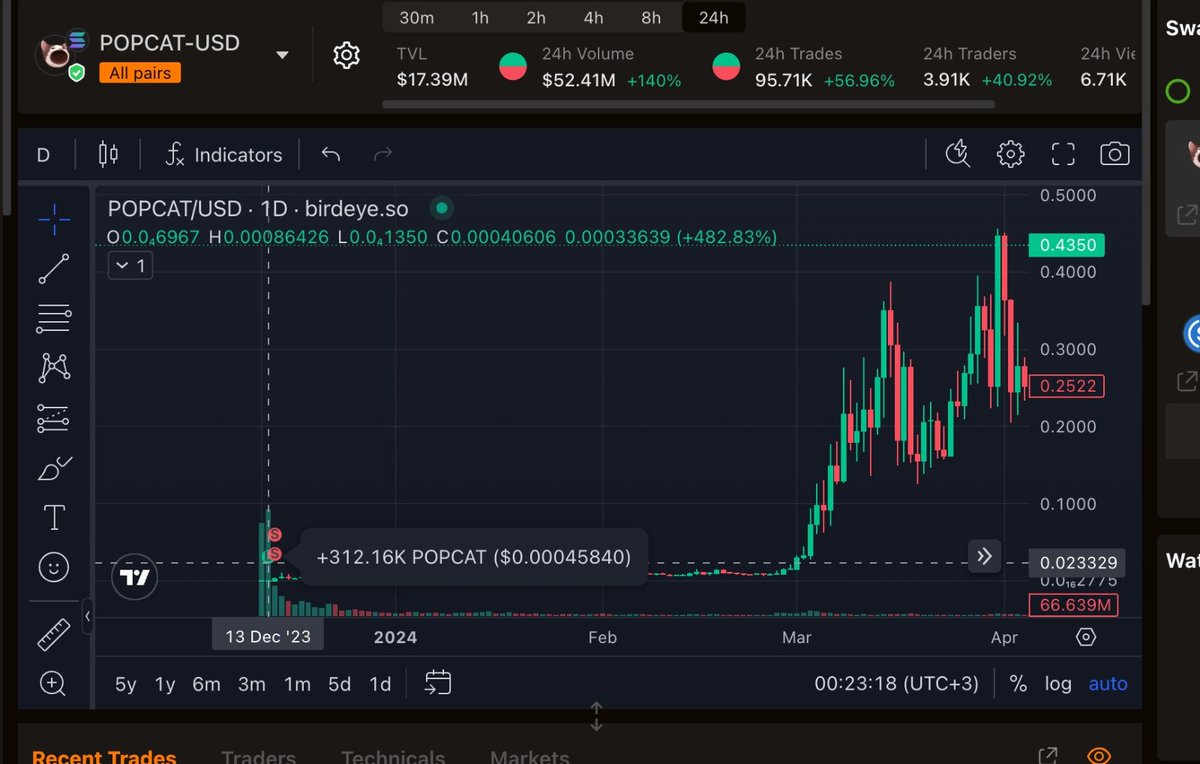Select the 1h stats timeframe

click(479, 17)
